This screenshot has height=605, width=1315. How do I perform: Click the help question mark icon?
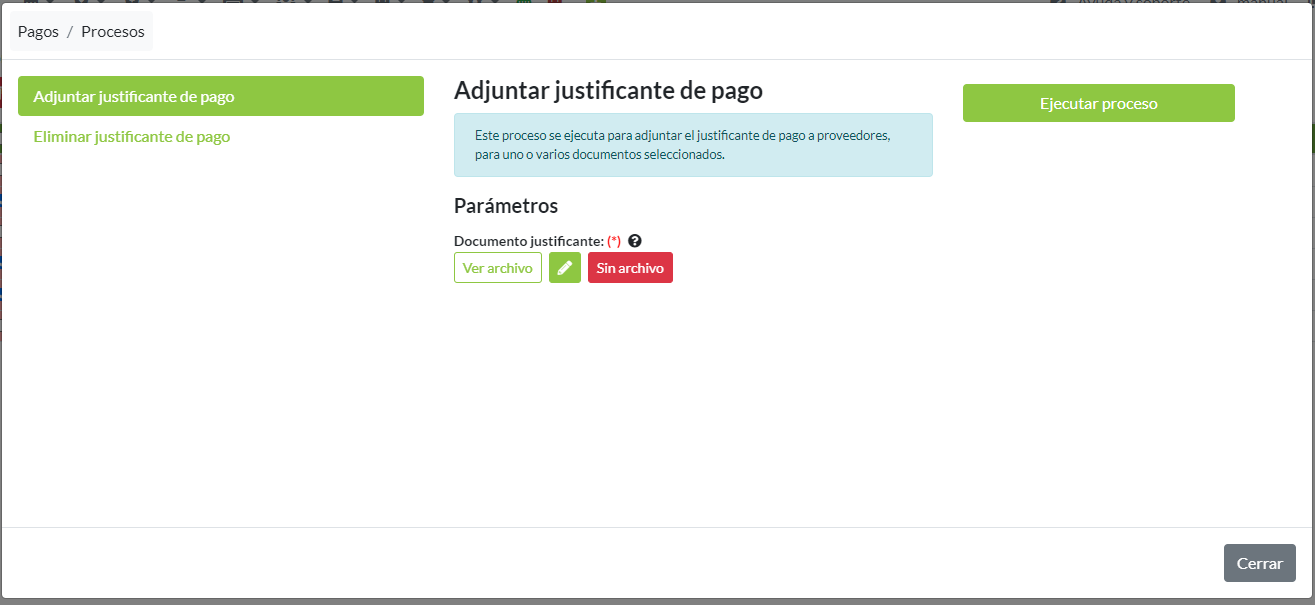tap(634, 241)
